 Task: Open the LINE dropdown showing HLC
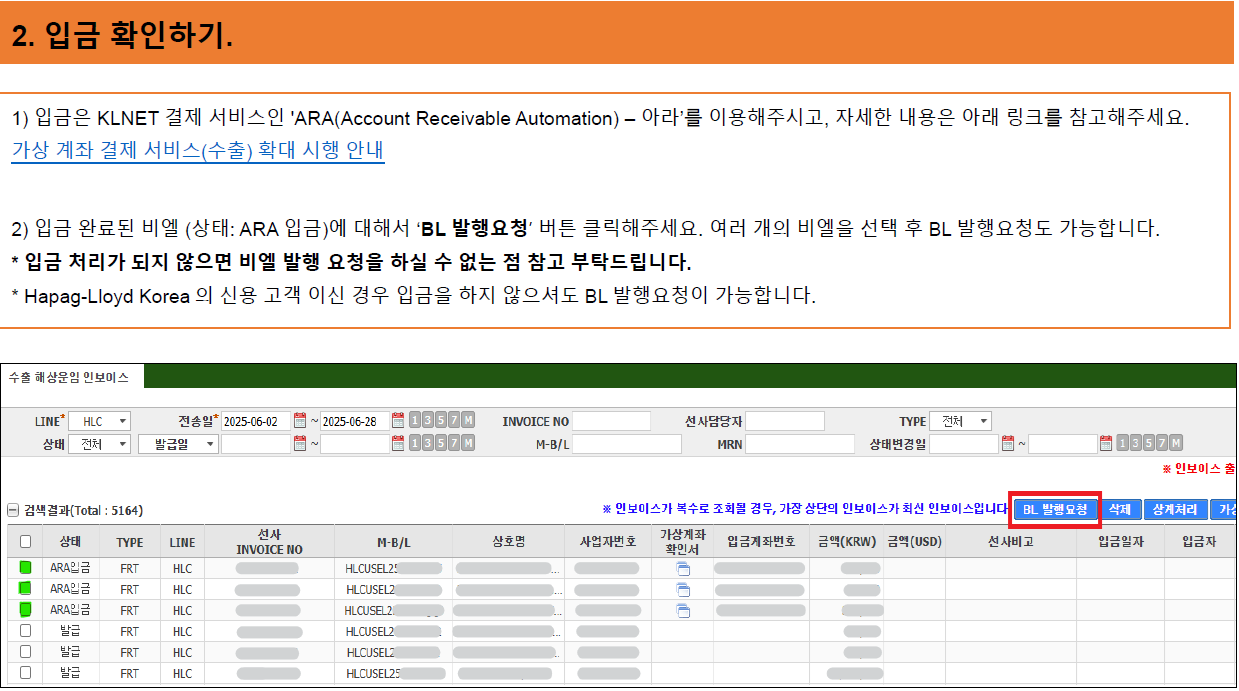100,419
